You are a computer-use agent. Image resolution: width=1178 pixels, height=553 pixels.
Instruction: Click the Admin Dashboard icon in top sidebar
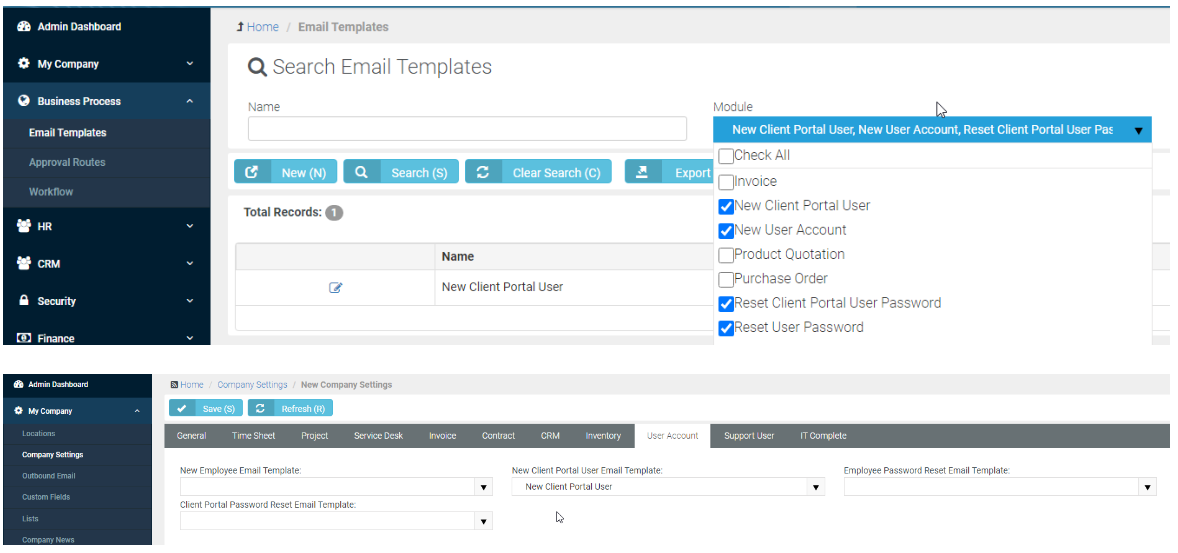point(24,27)
